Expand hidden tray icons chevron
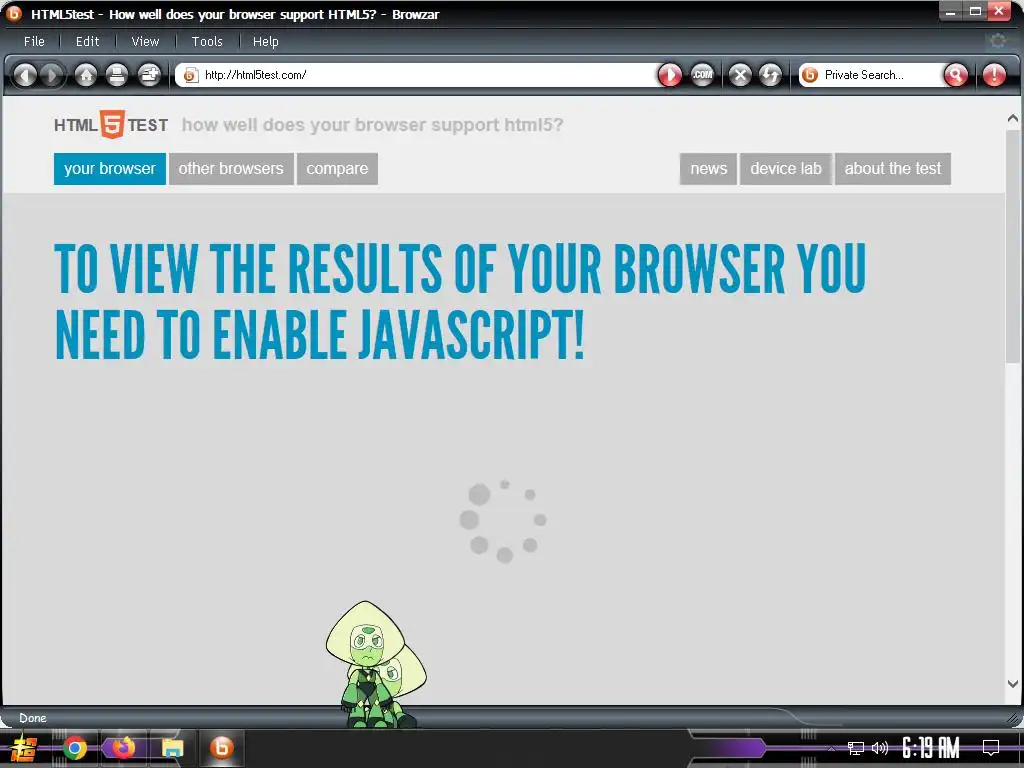The height and width of the screenshot is (768, 1024). pos(831,748)
